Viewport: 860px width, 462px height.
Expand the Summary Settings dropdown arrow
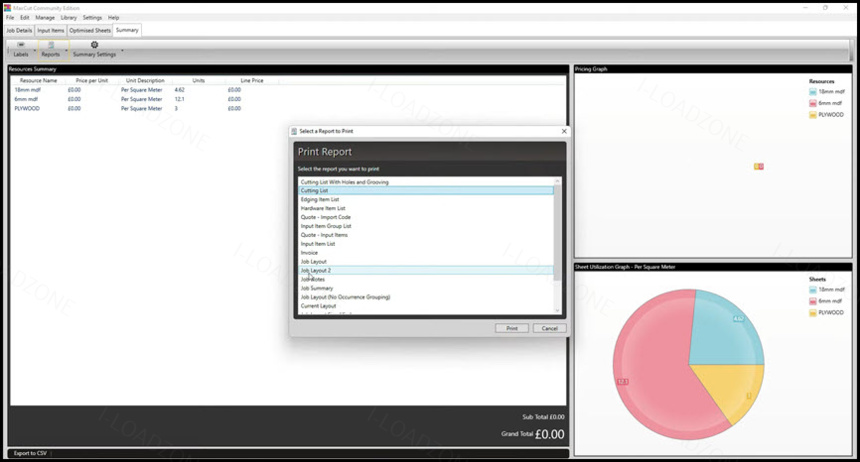pyautogui.click(x=122, y=50)
